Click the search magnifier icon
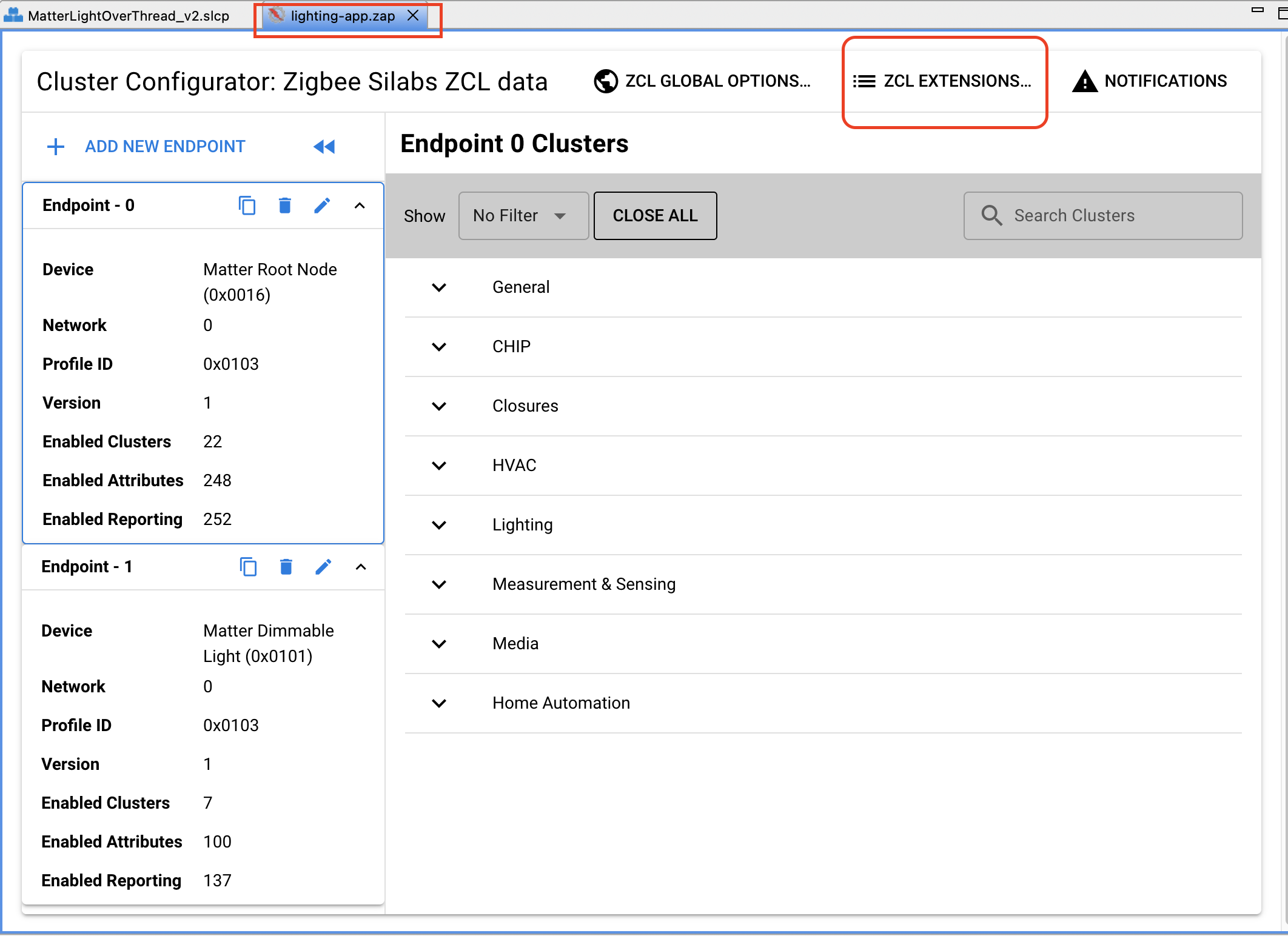 (x=992, y=216)
